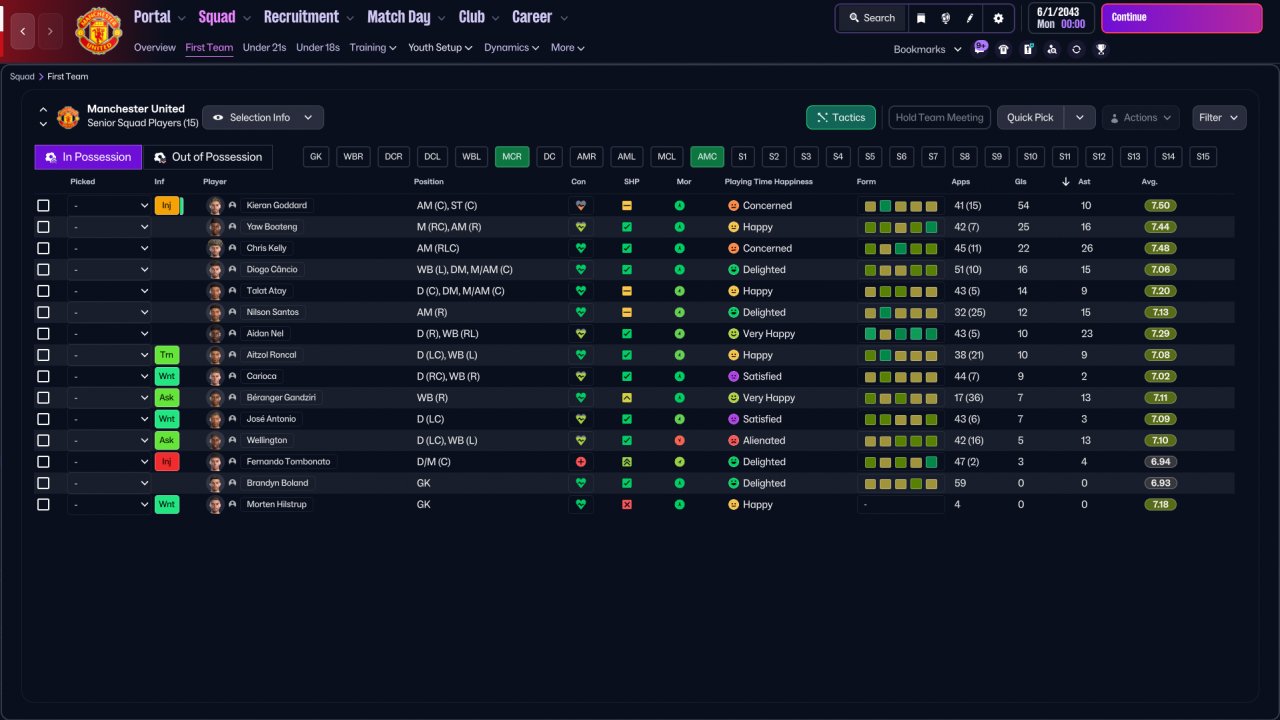Viewport: 1280px width, 720px height.
Task: Click the Continue button
Action: pyautogui.click(x=1182, y=18)
